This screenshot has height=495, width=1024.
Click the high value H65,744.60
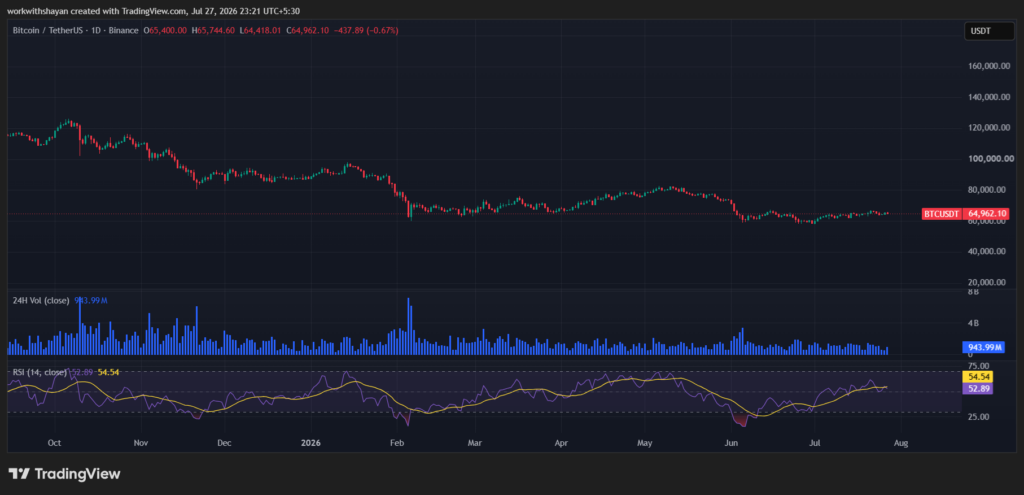tap(214, 31)
